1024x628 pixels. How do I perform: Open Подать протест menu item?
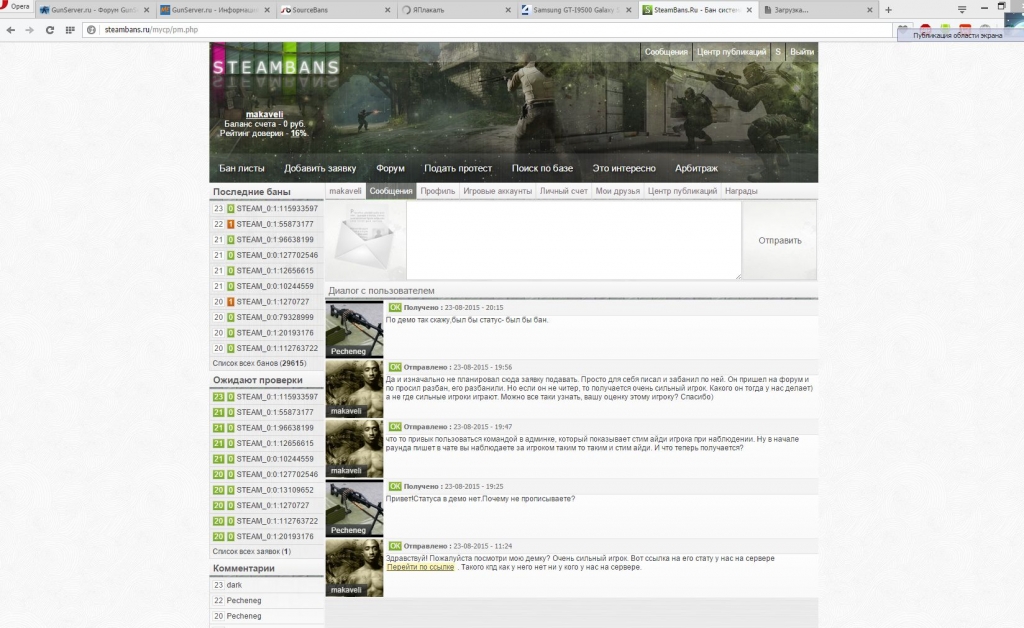458,168
